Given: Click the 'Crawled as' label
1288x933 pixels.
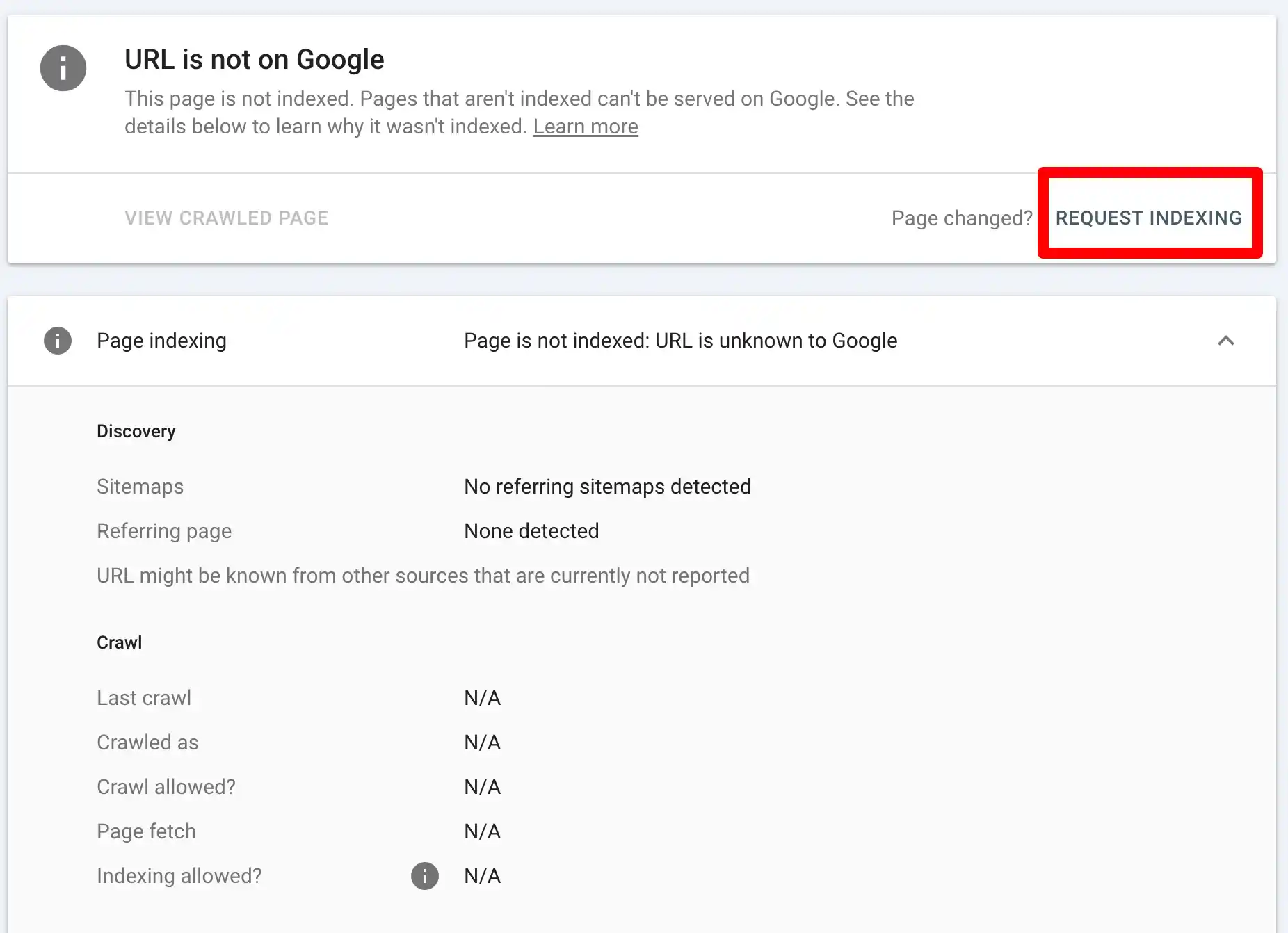Looking at the screenshot, I should (148, 743).
